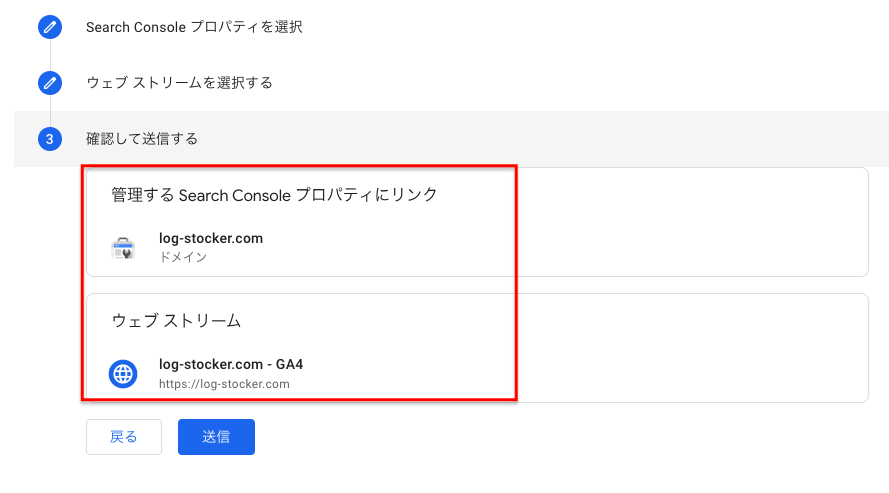Select the 確認して送信する step label
889x493 pixels.
tap(142, 139)
